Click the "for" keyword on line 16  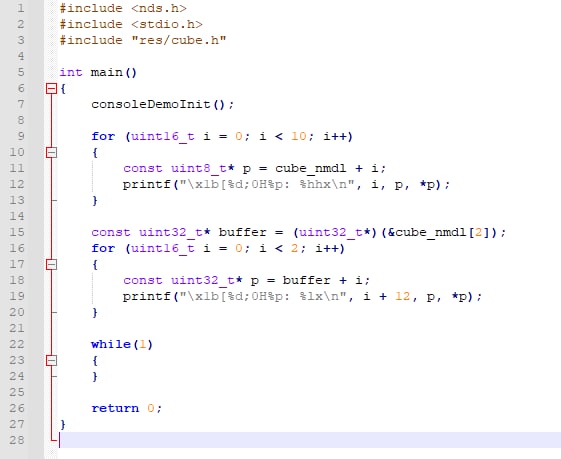103,248
